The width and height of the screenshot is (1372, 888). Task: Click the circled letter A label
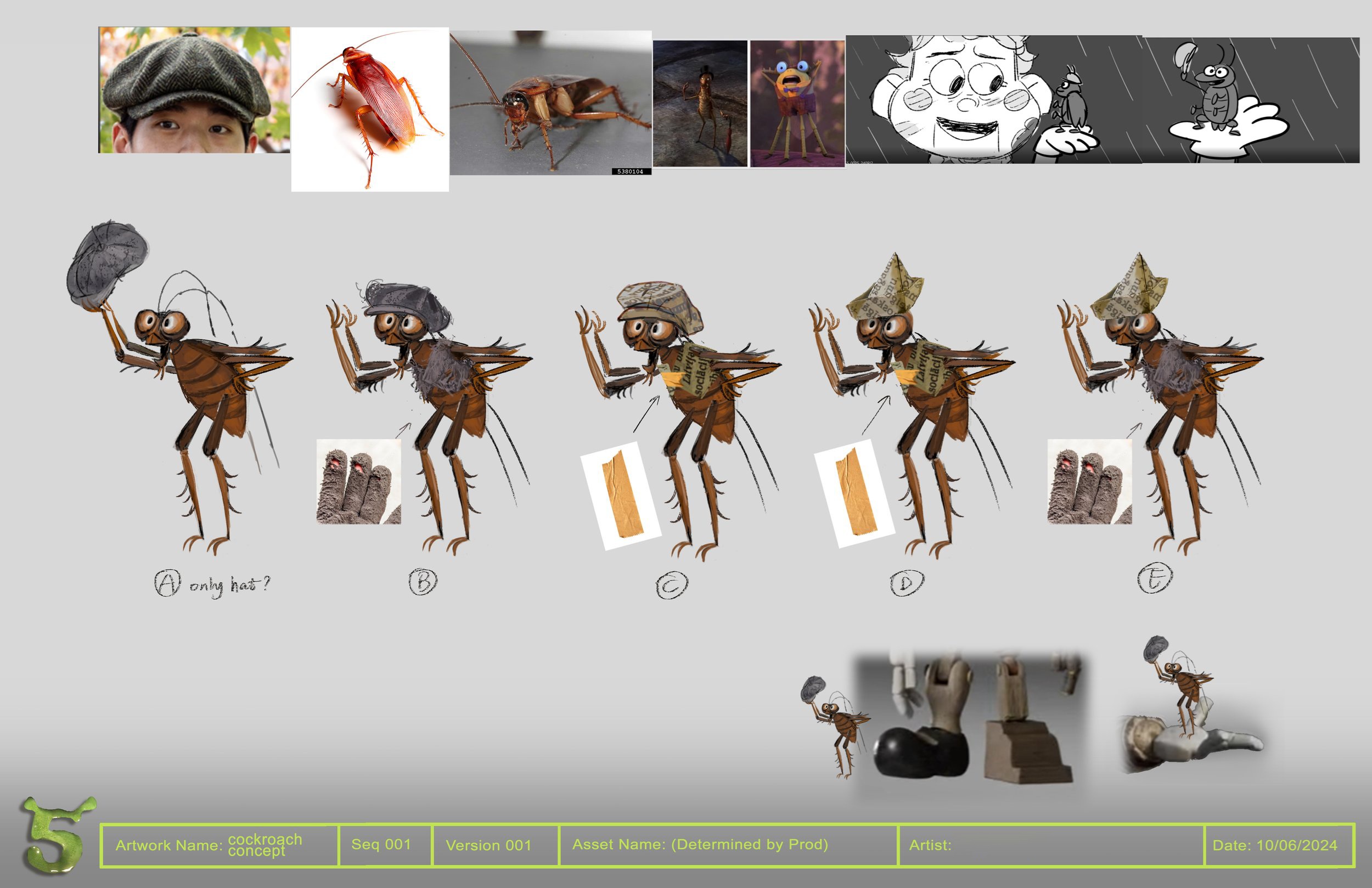167,582
